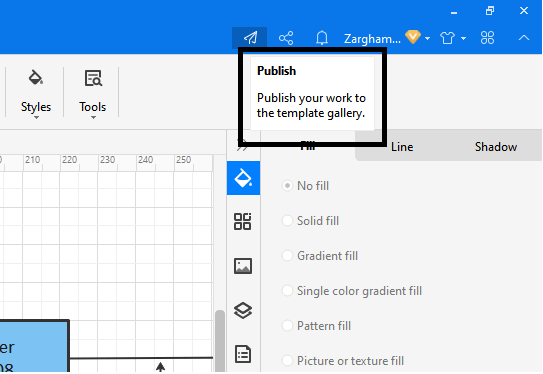Click the Publish paper plane icon
Image resolution: width=543 pixels, height=374 pixels.
click(x=250, y=38)
